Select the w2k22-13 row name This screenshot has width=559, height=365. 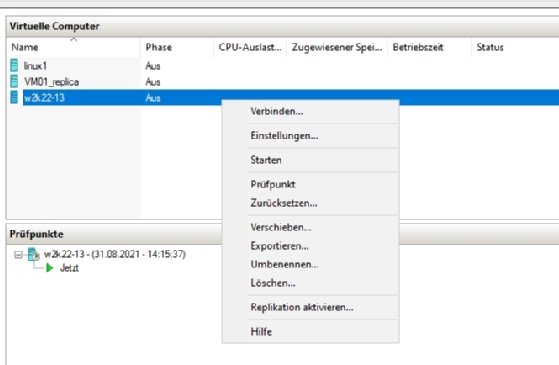(x=44, y=98)
